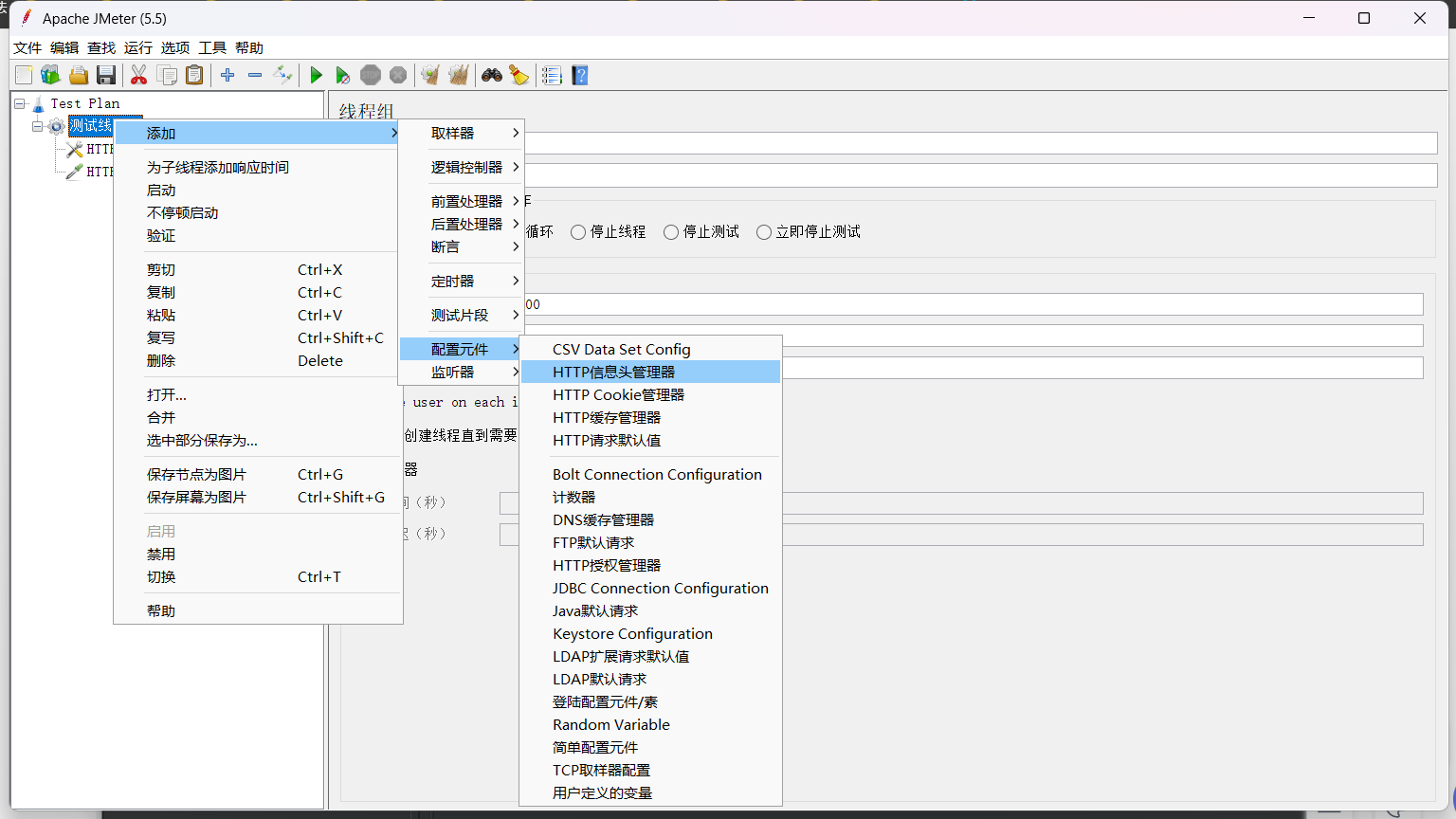Open the 编辑 menu
The height and width of the screenshot is (819, 1456).
pos(64,48)
